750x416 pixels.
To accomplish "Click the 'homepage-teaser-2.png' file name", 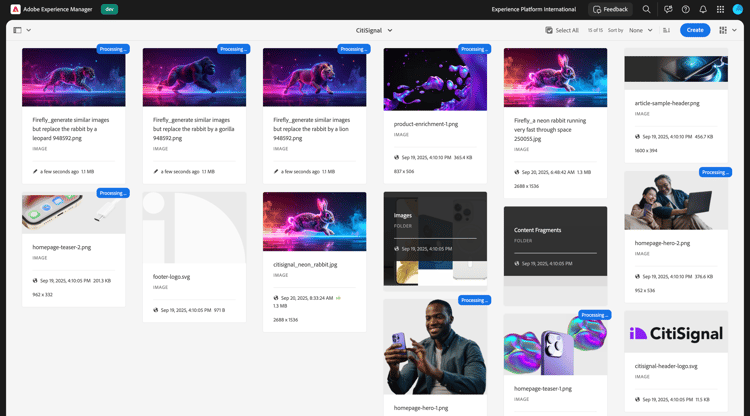I will click(x=62, y=247).
